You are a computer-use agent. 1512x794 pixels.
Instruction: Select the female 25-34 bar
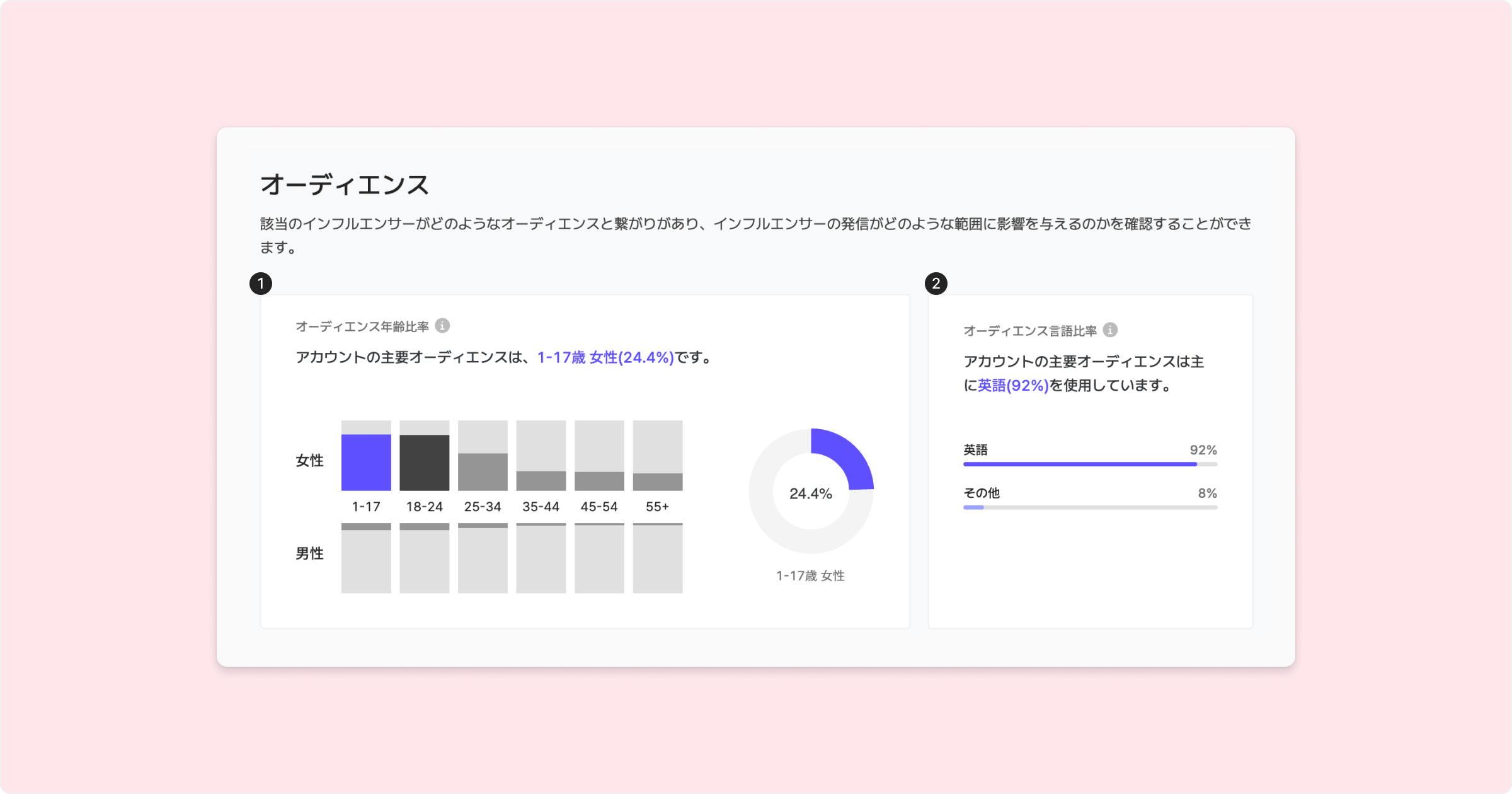[483, 471]
